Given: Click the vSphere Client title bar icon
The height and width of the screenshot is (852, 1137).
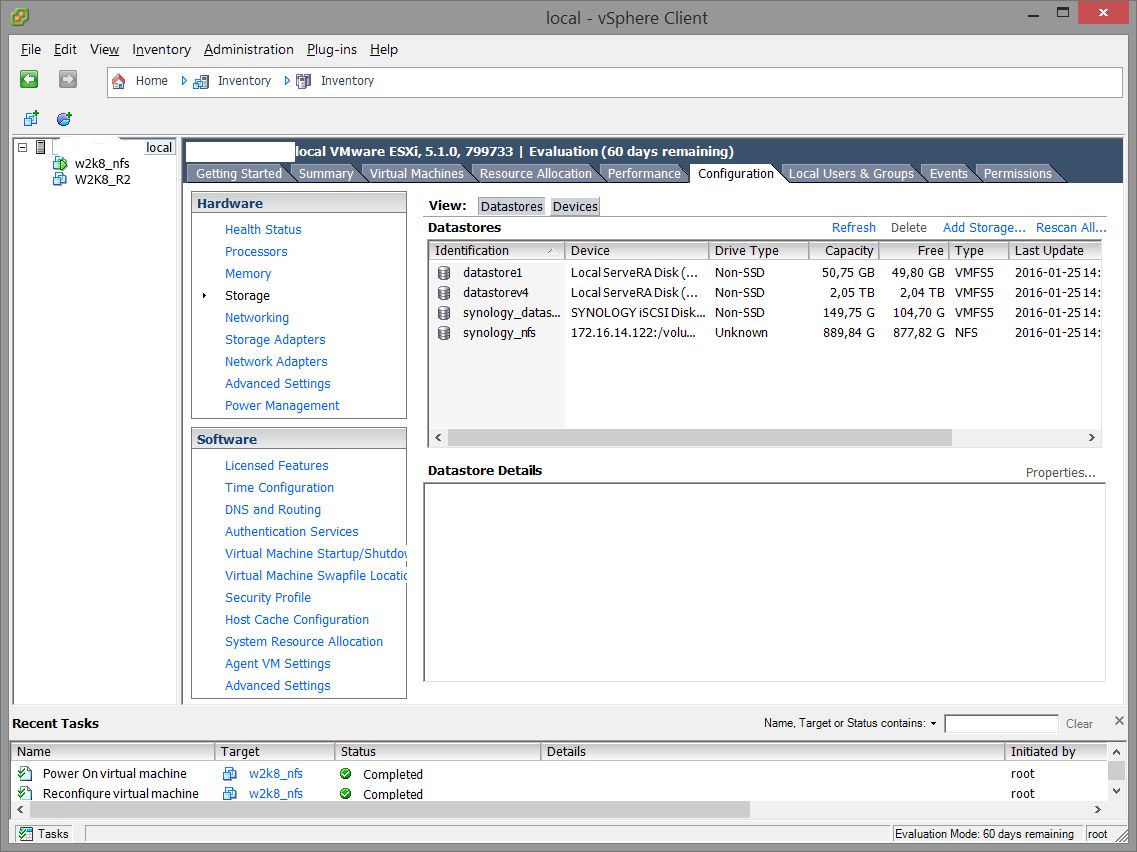Looking at the screenshot, I should (20, 17).
